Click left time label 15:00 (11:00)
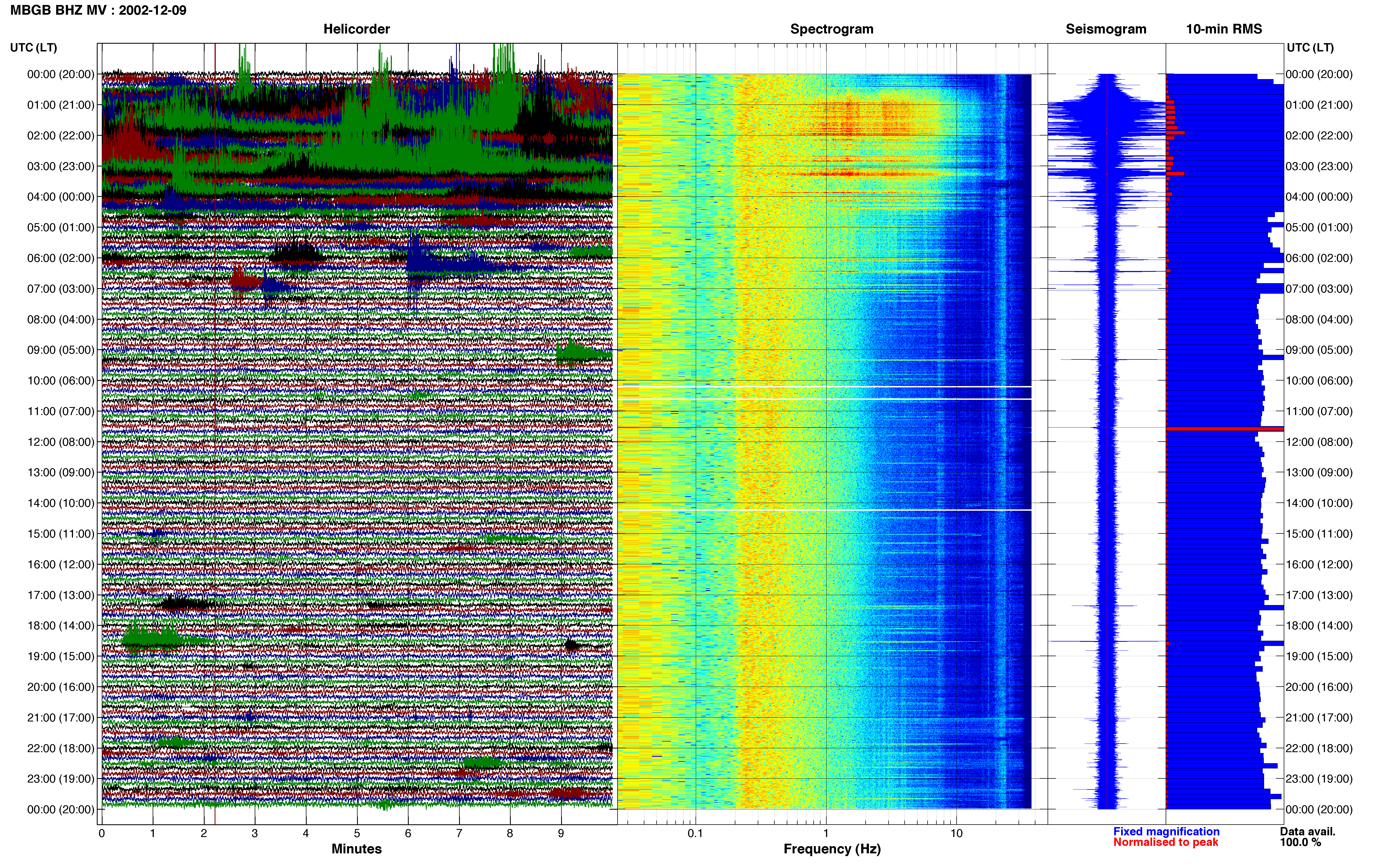The width and height of the screenshot is (1388, 868). [61, 534]
